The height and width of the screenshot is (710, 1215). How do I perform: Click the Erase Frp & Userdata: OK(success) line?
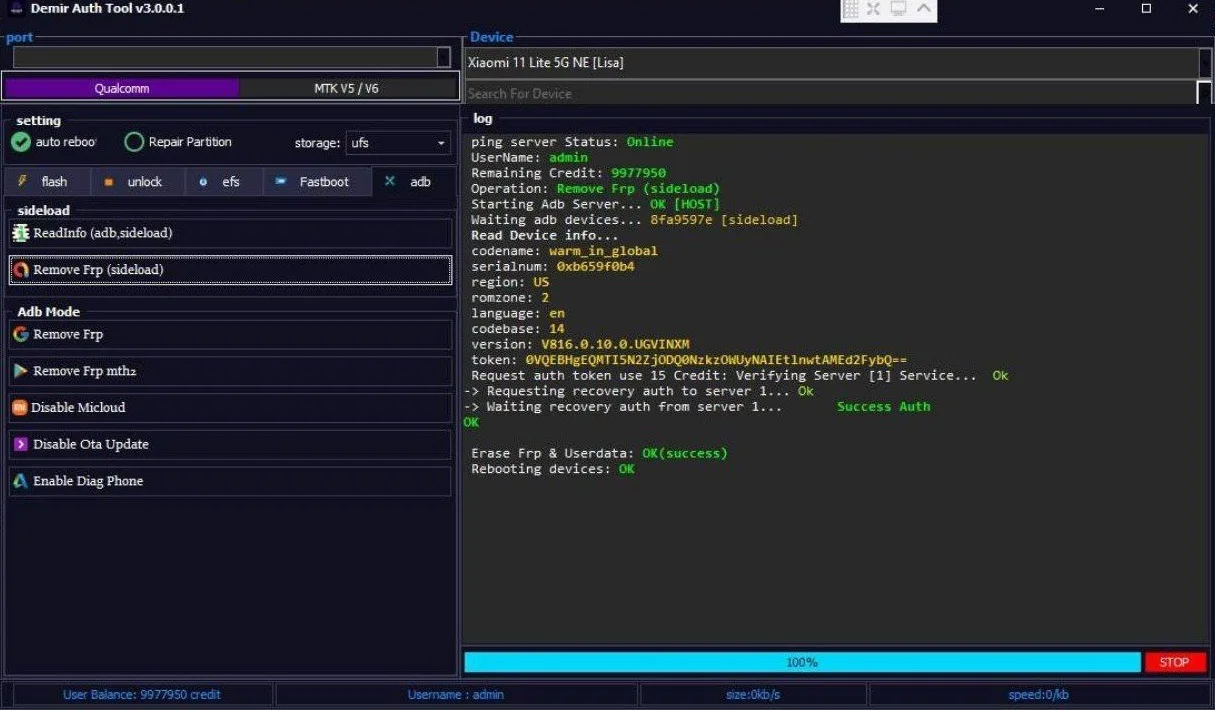599,453
